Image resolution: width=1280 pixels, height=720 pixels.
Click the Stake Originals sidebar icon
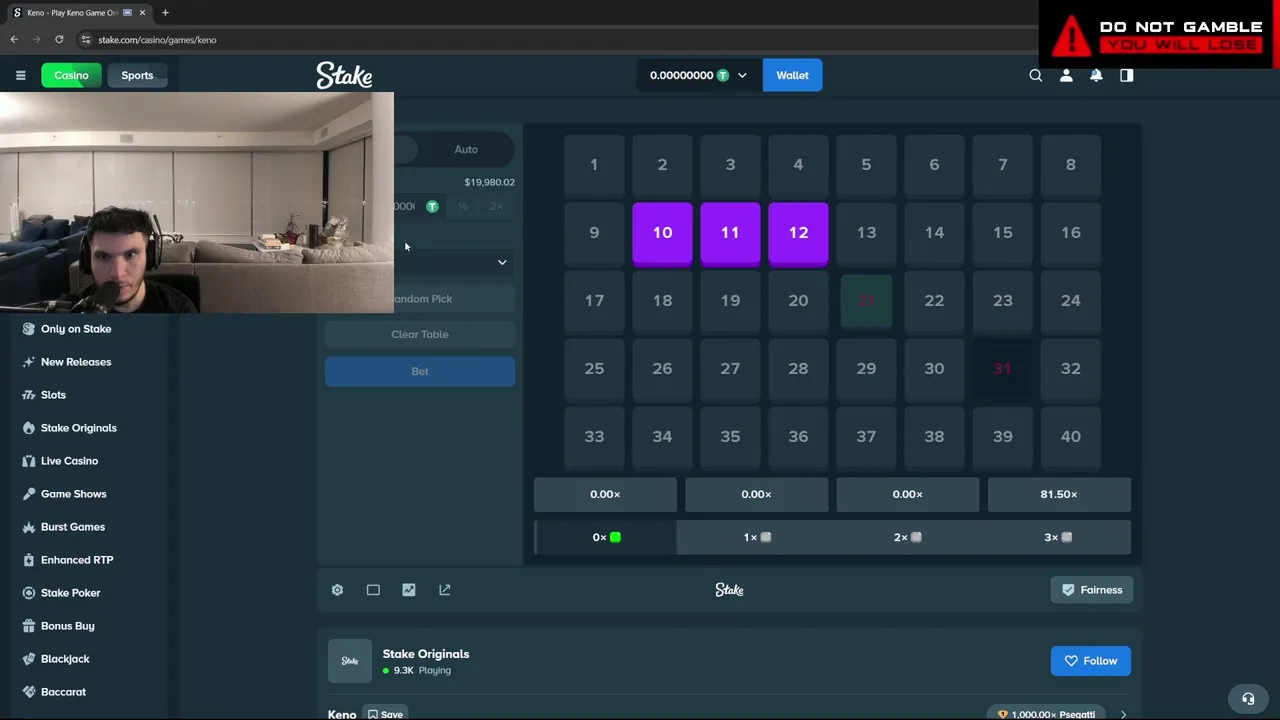click(28, 428)
